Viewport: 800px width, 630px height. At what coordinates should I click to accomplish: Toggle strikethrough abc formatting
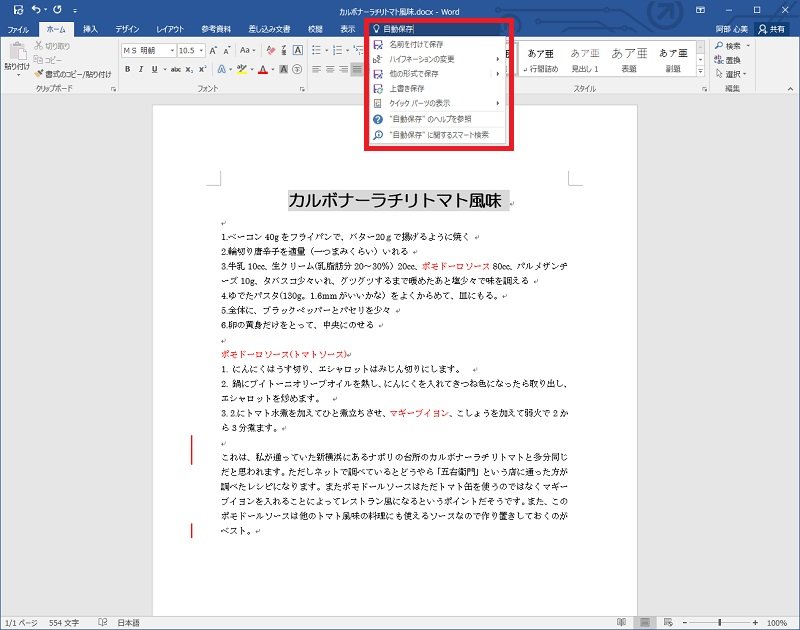pyautogui.click(x=176, y=69)
